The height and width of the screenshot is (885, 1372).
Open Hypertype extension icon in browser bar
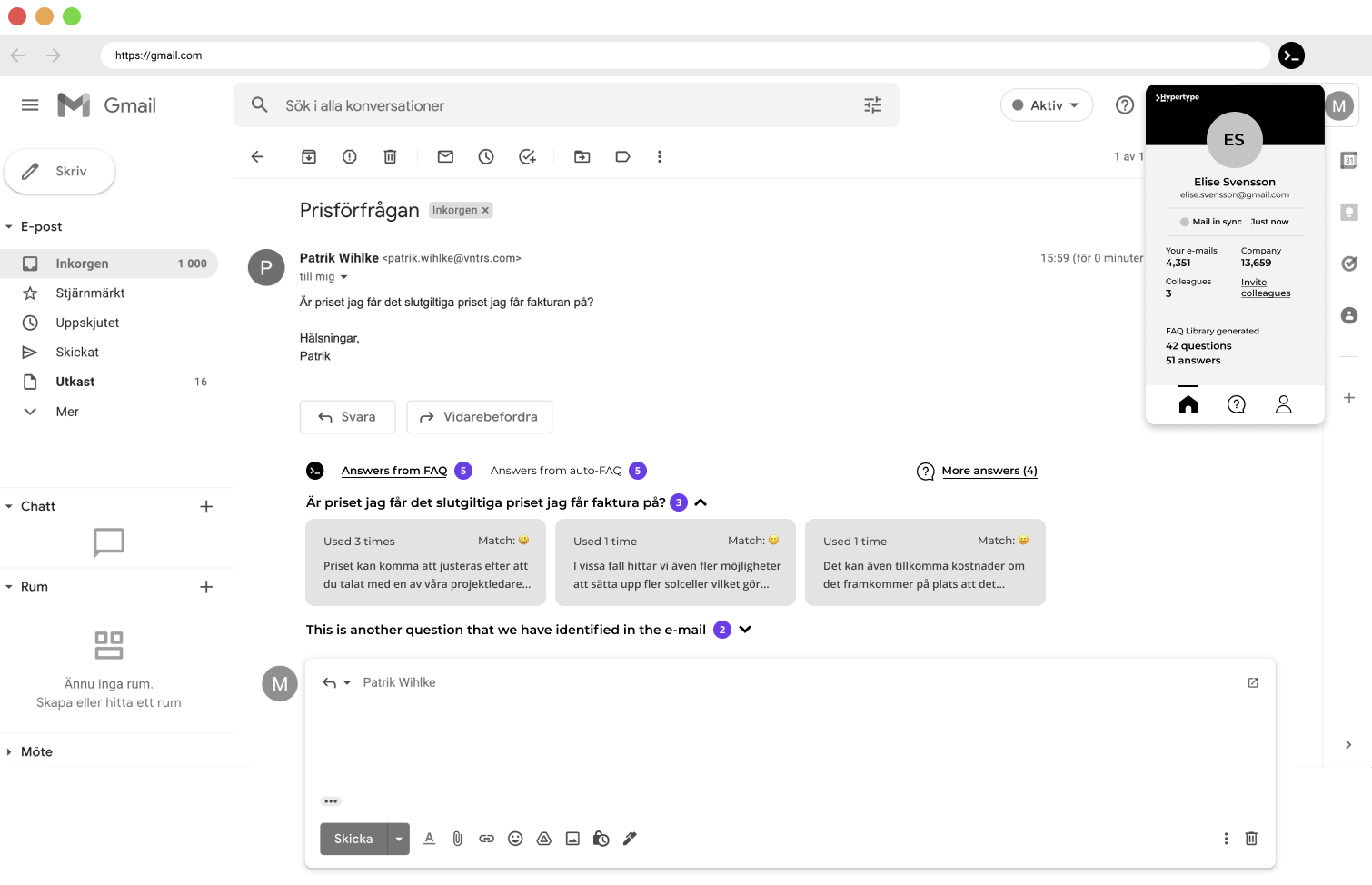coord(1291,55)
